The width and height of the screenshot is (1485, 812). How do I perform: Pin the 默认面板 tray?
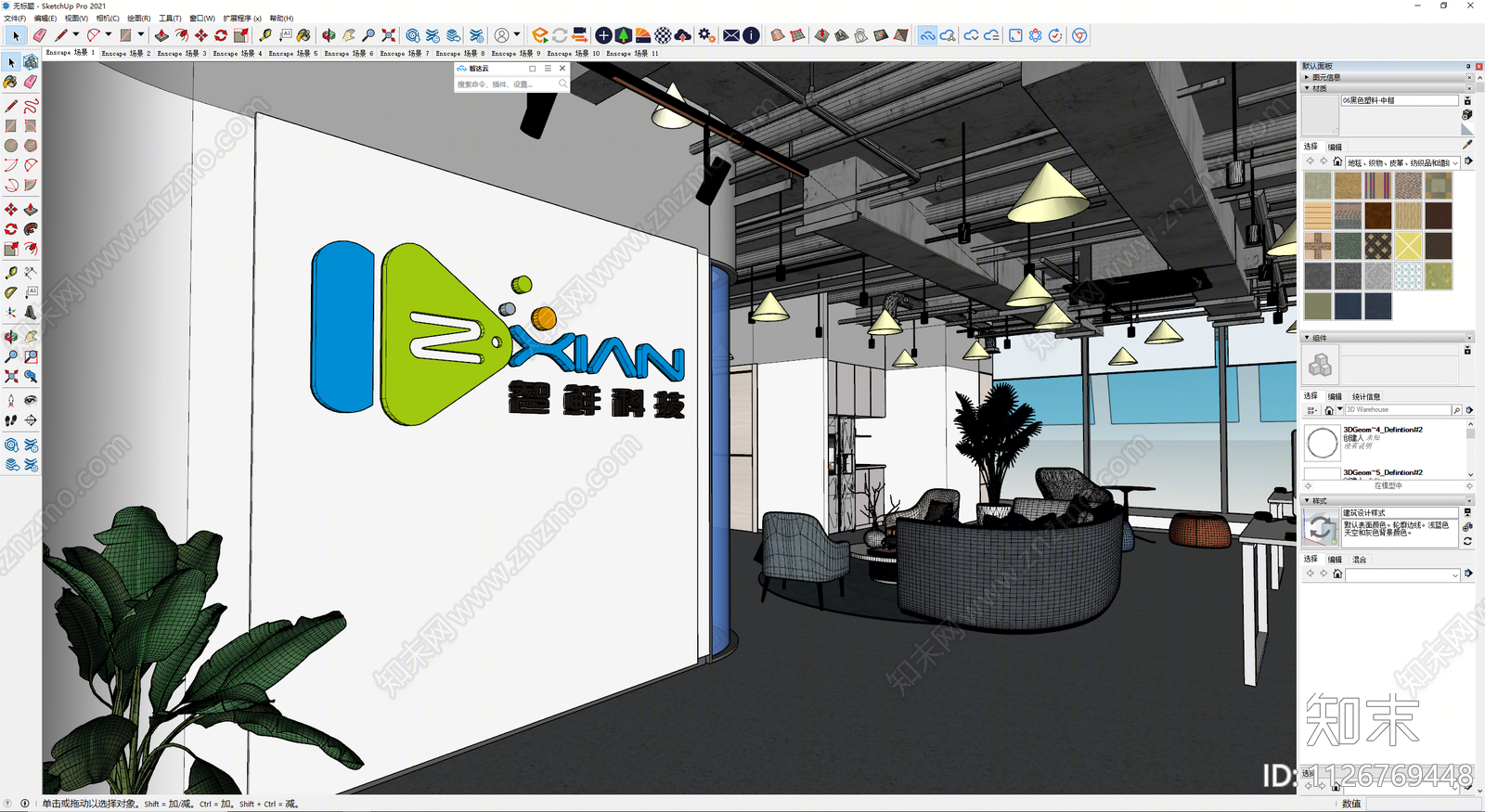[1467, 66]
